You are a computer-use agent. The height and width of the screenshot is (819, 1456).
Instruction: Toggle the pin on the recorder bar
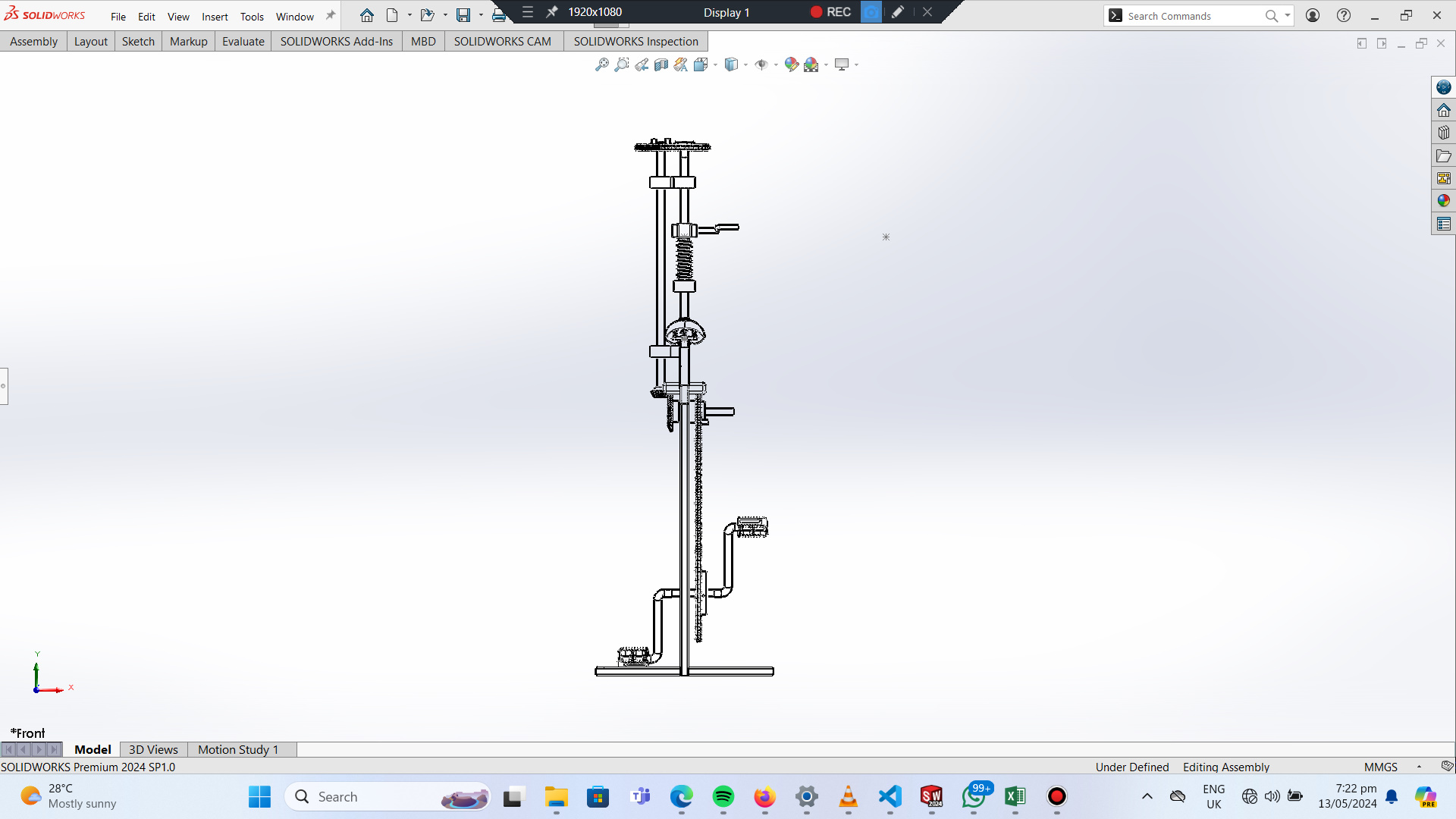coord(552,12)
